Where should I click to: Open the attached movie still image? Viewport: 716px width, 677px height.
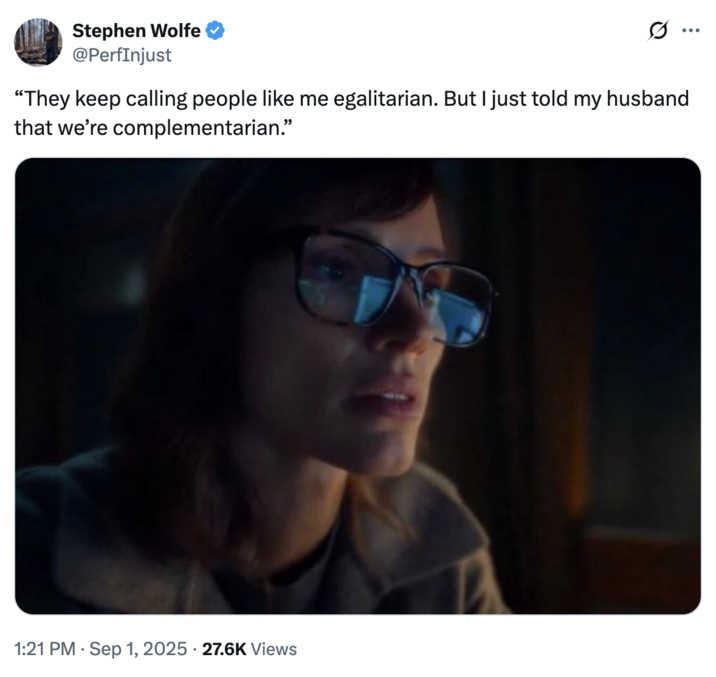pos(358,386)
